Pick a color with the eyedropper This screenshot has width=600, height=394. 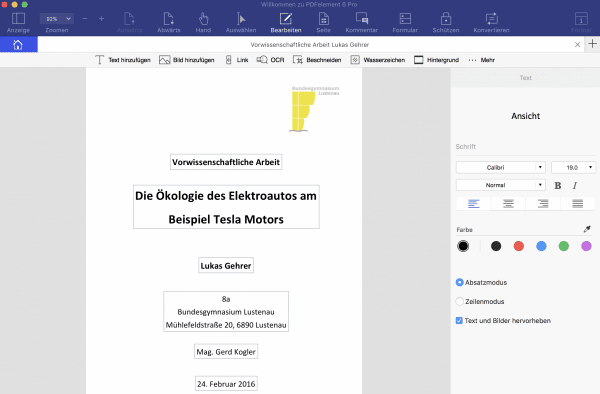coord(587,229)
